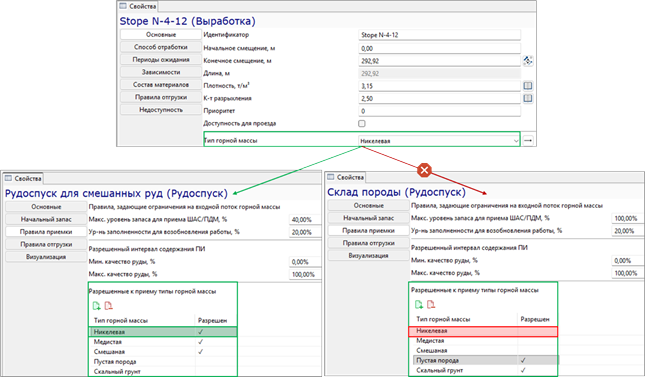Open the table icon next to Плотность field
645x377 pixels.
pos(528,86)
